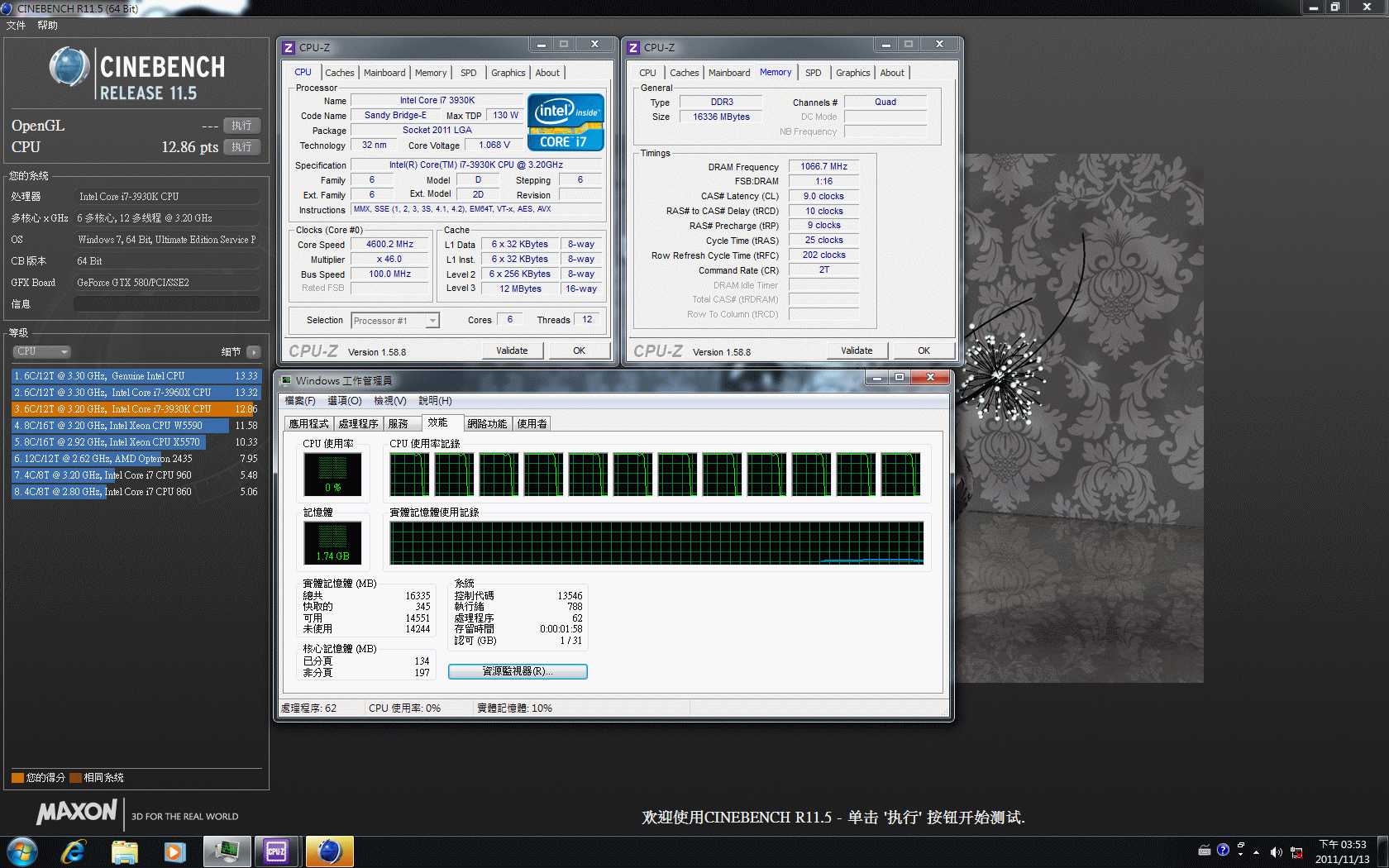This screenshot has height=868, width=1389.
Task: Switch to CPU tab in right CPU-Z window
Action: 647,73
